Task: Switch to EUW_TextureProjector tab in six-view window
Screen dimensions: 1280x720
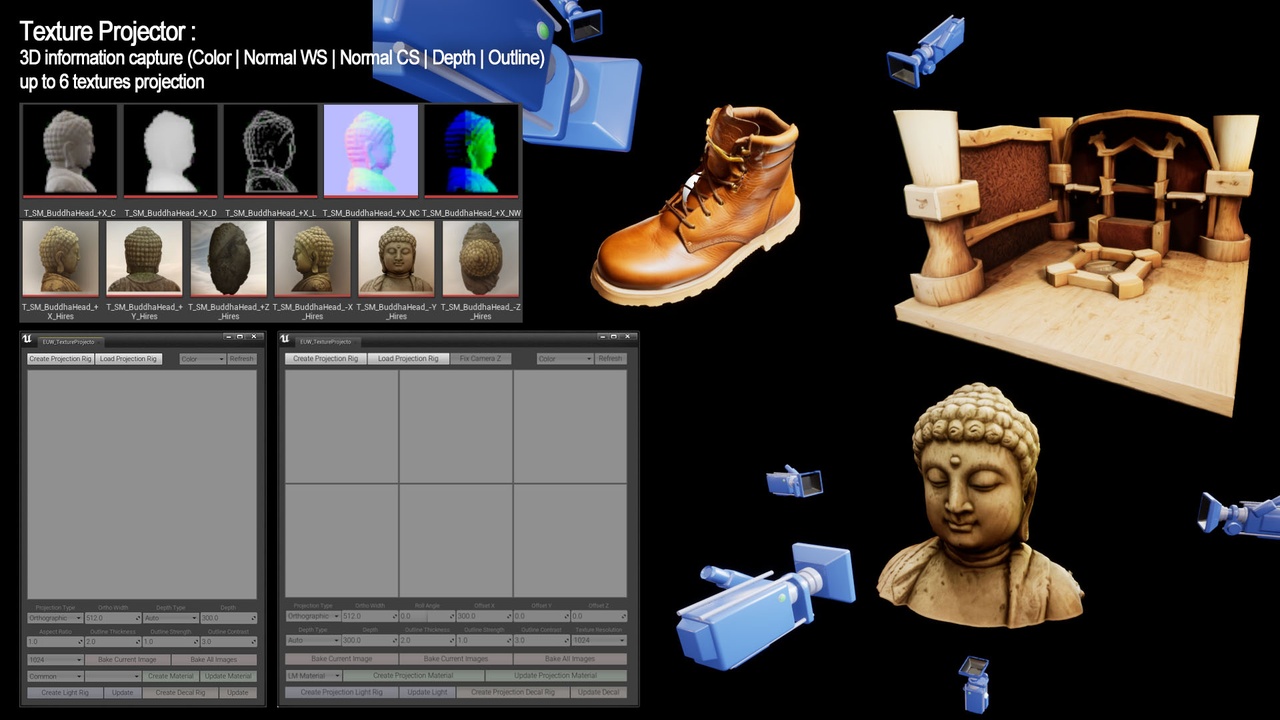Action: click(325, 342)
